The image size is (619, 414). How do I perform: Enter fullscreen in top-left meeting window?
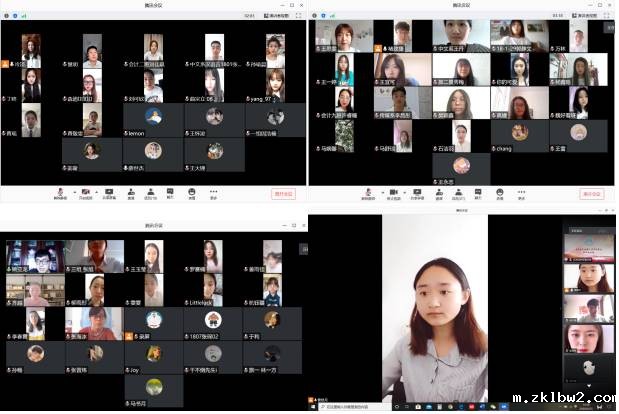point(298,16)
